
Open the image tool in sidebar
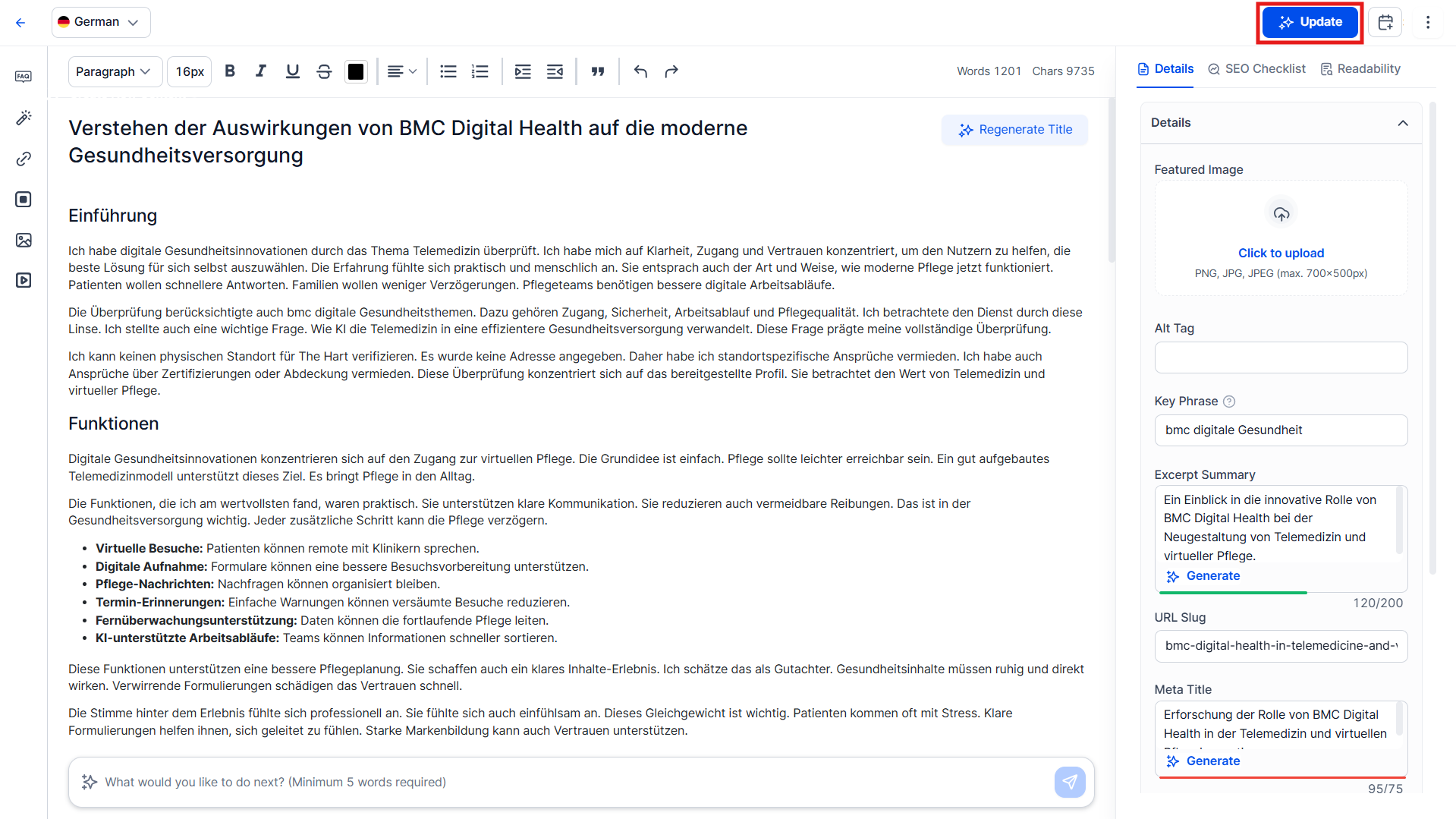tap(24, 240)
